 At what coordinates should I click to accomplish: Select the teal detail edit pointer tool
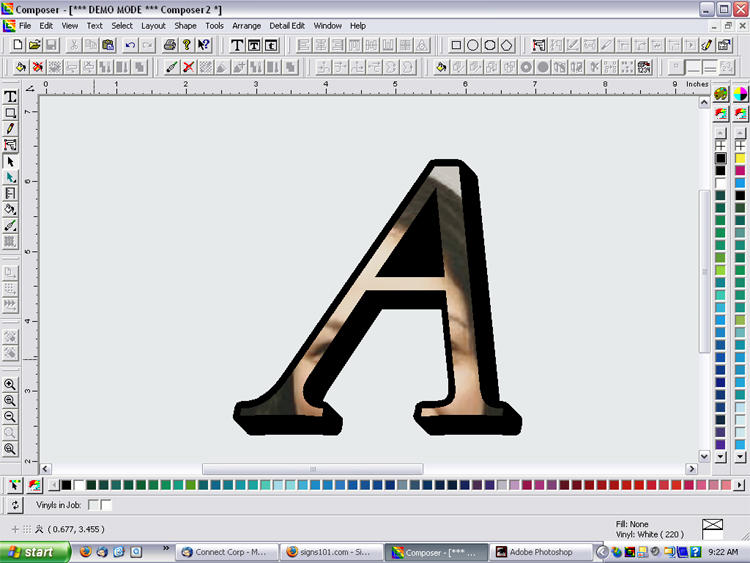pyautogui.click(x=10, y=177)
